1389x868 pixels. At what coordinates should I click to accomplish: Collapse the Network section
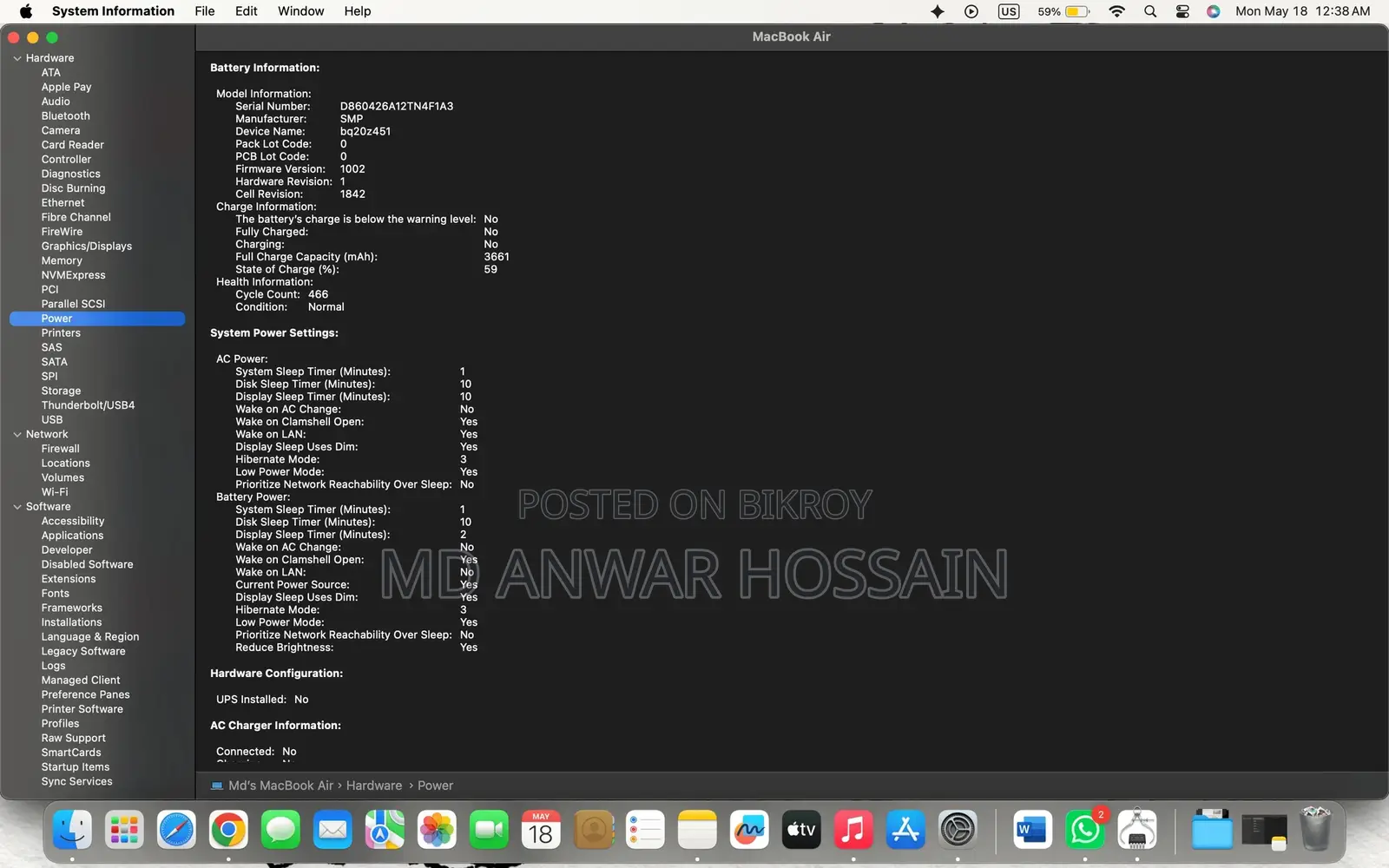(17, 434)
